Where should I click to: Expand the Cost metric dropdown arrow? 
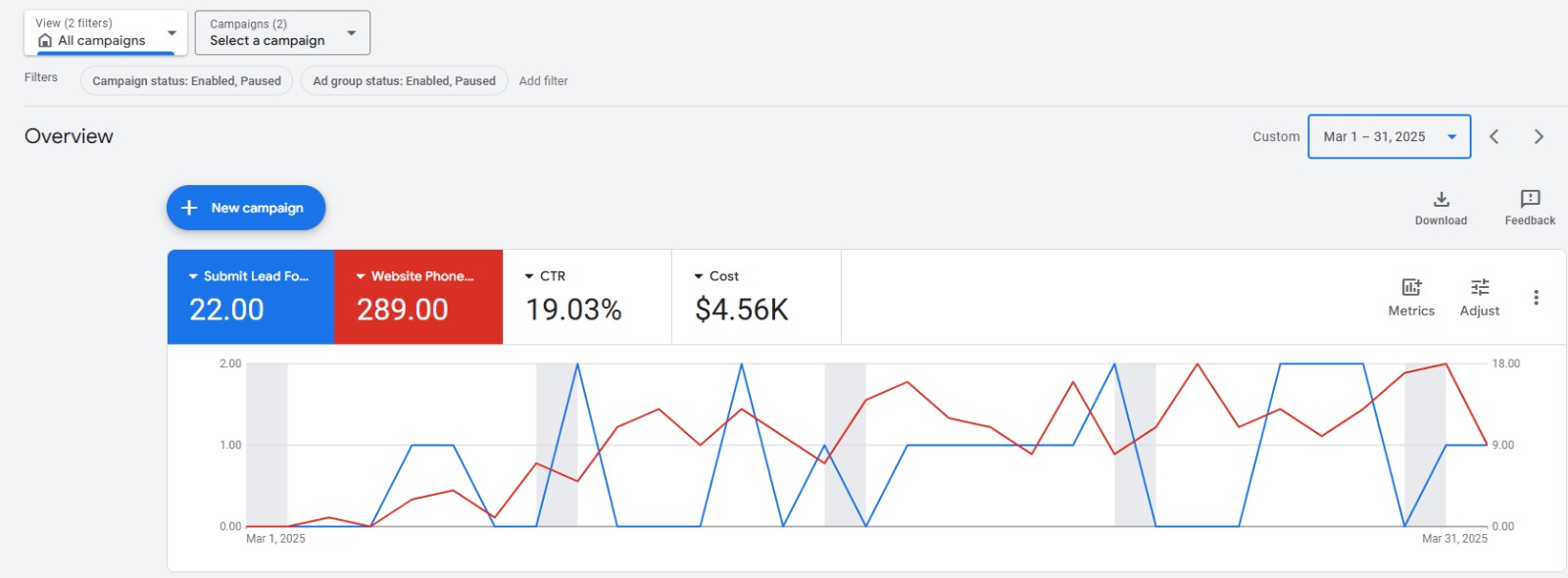pos(699,276)
